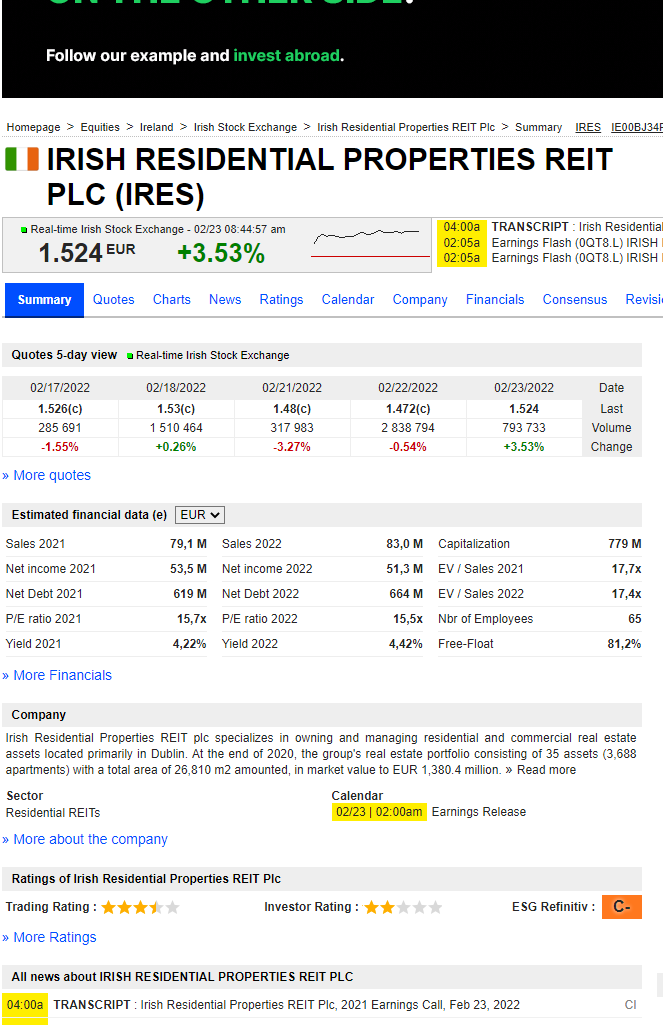Click the IRES ticker link
The image size is (663, 1025).
click(588, 127)
